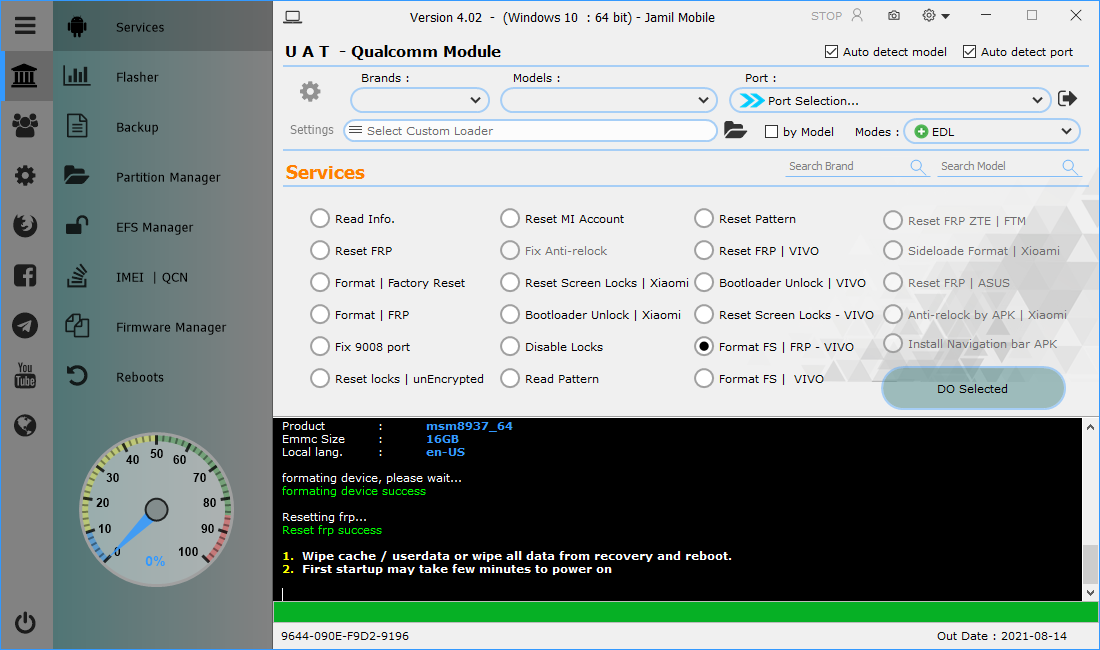Open the EFS Manager menu item

[x=154, y=227]
